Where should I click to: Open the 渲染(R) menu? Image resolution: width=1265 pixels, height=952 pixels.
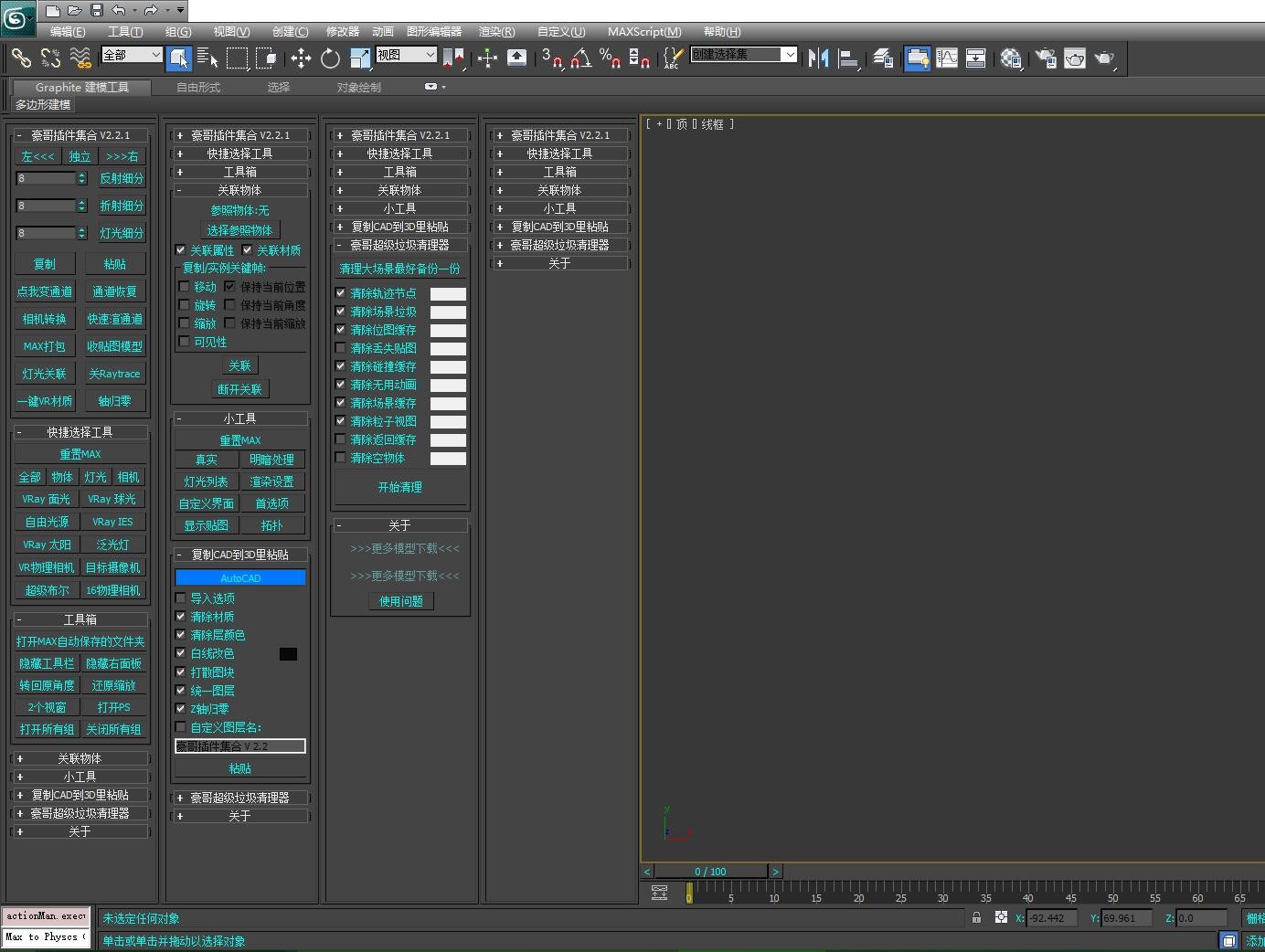(497, 31)
